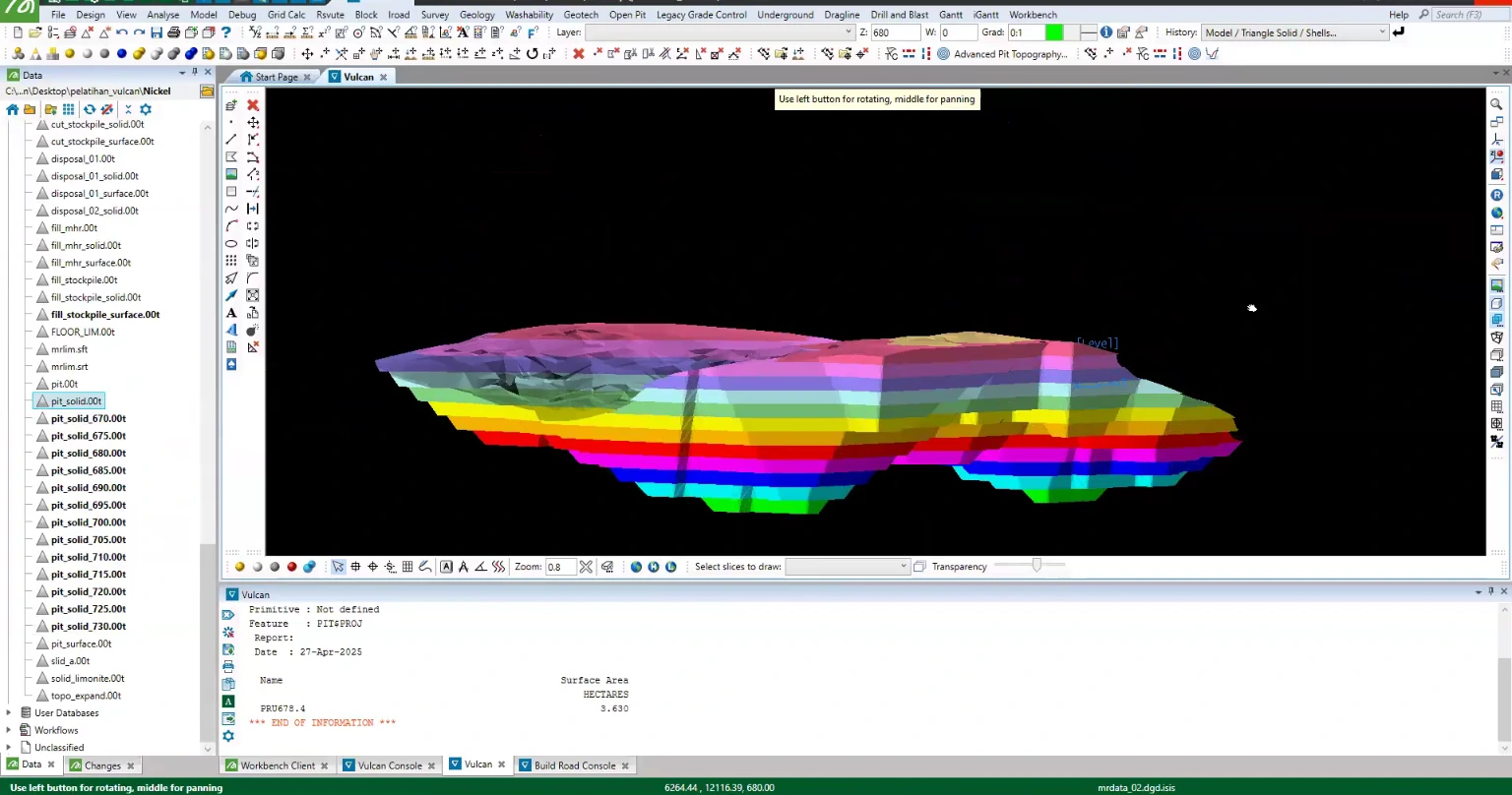
Task: Expand the User Databases node
Action: point(9,713)
